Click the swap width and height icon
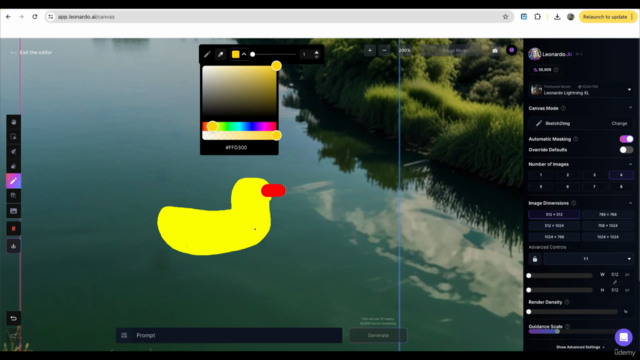 [x=615, y=282]
